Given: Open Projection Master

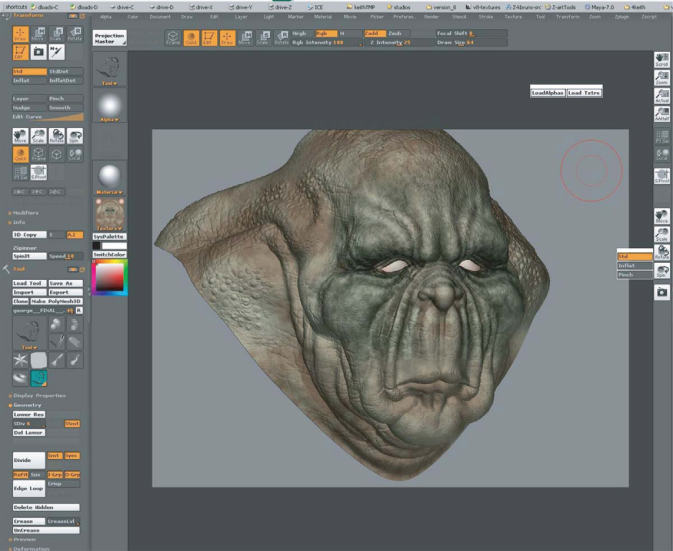Looking at the screenshot, I should pos(109,37).
